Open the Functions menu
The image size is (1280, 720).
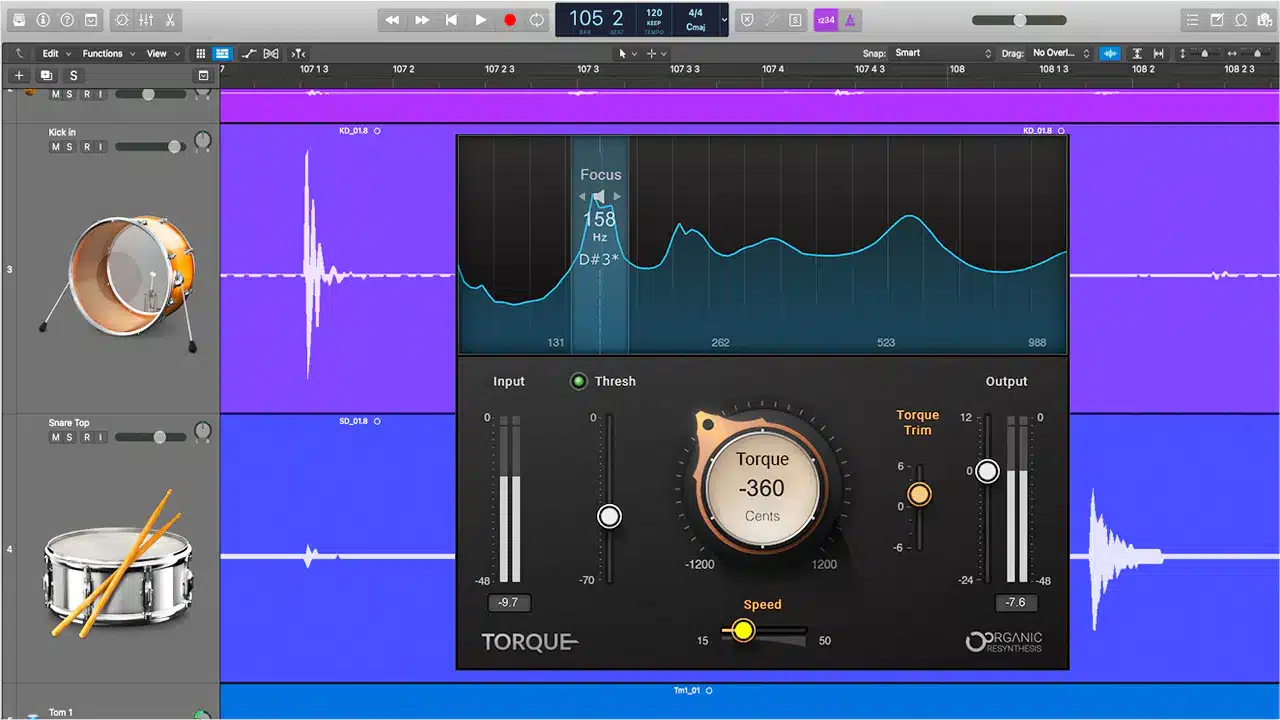(x=108, y=53)
